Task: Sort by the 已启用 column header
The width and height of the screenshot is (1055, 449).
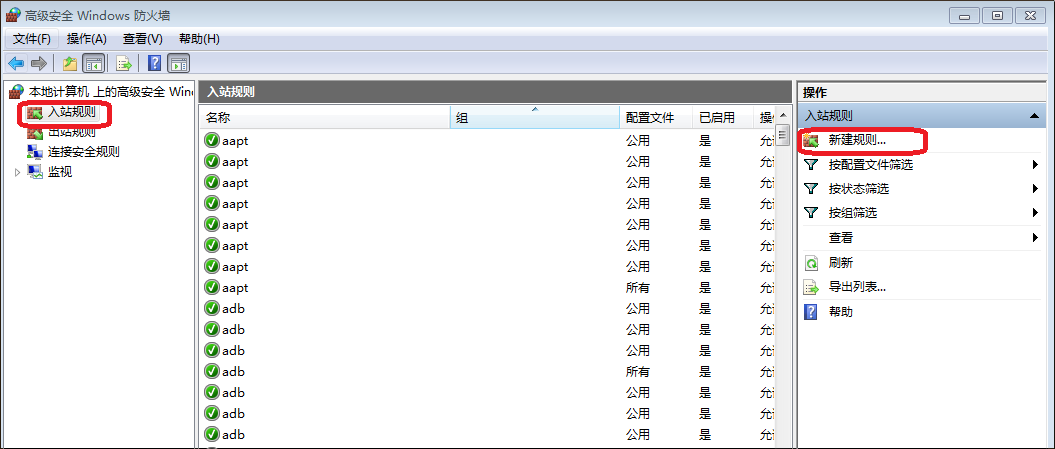Action: click(x=723, y=118)
